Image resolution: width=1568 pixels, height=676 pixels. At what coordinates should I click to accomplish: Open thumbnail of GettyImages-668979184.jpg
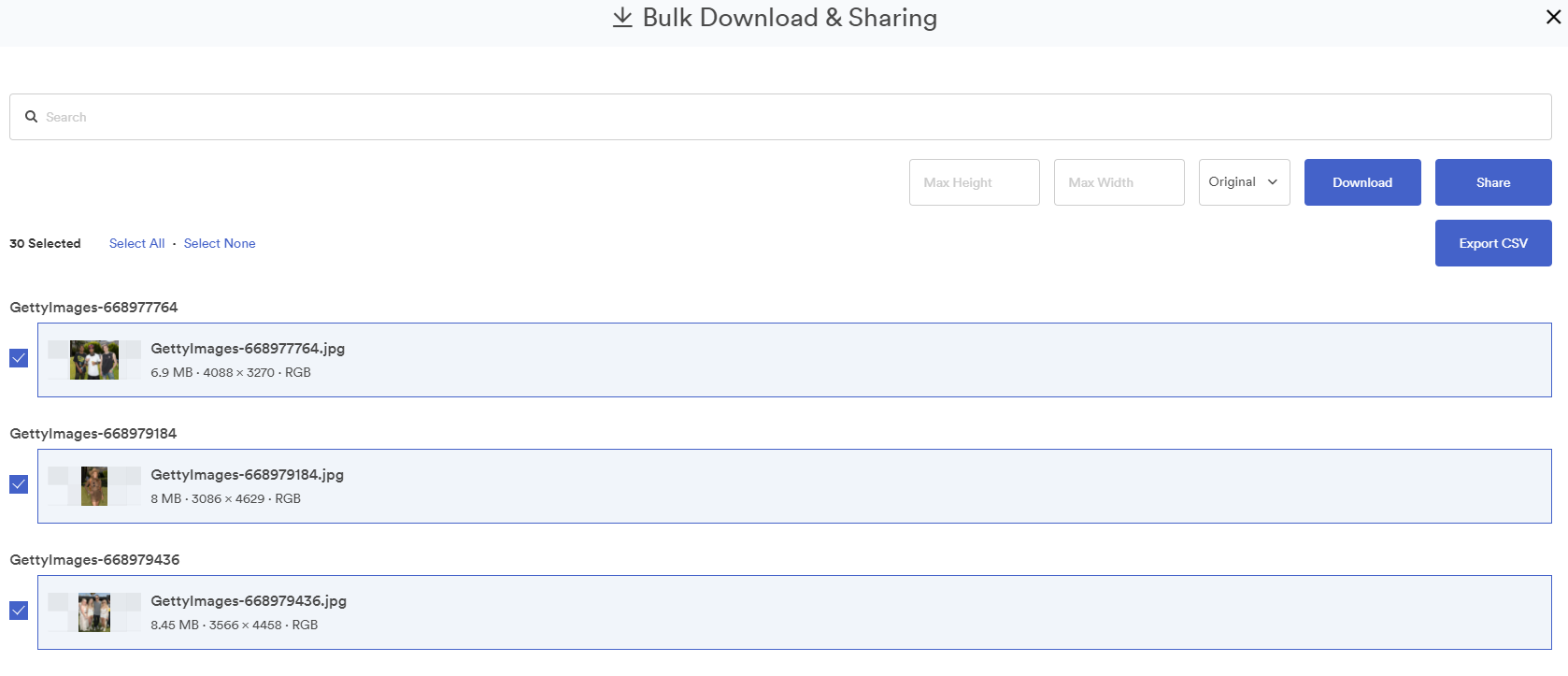click(x=94, y=486)
